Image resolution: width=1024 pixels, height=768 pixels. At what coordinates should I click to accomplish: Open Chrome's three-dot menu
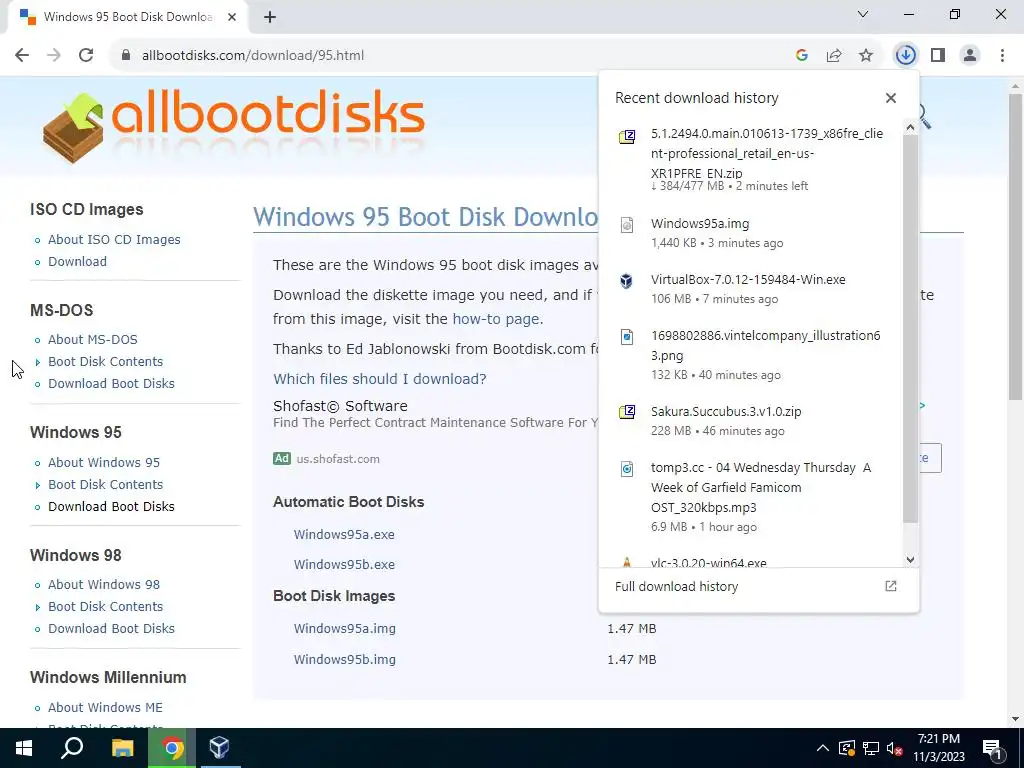[1002, 56]
